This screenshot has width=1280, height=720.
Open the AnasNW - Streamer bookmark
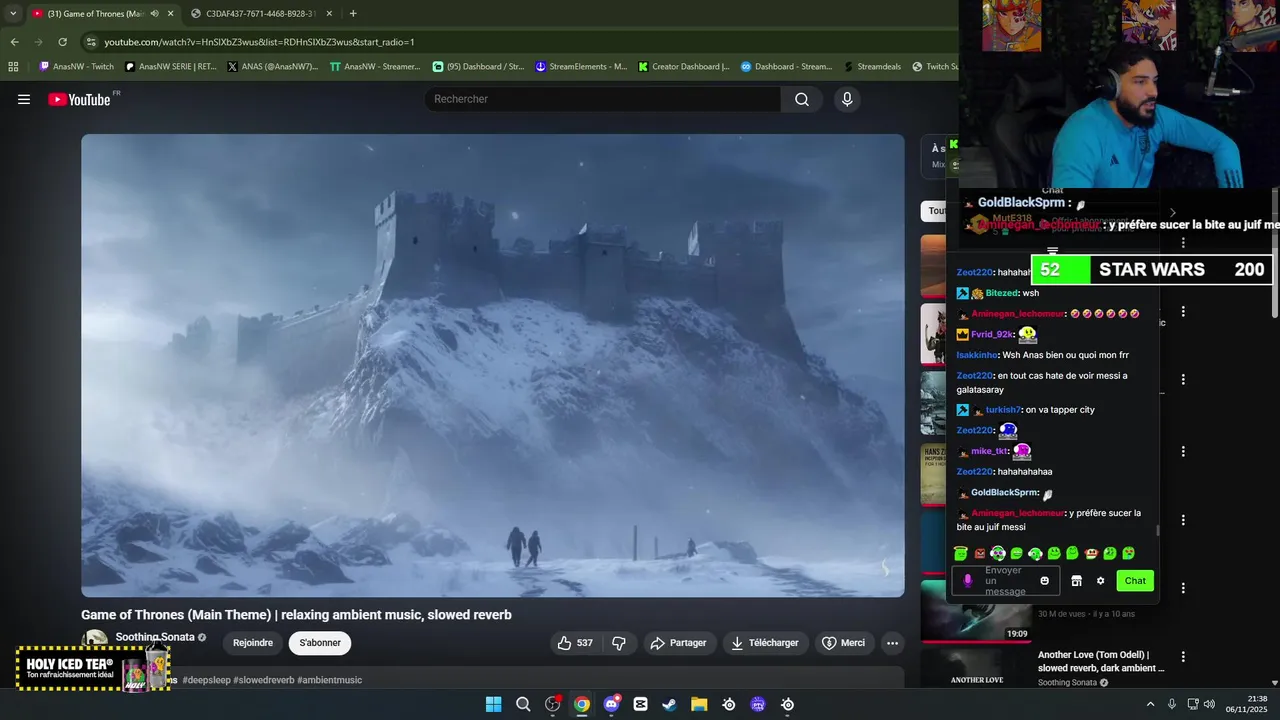(375, 67)
